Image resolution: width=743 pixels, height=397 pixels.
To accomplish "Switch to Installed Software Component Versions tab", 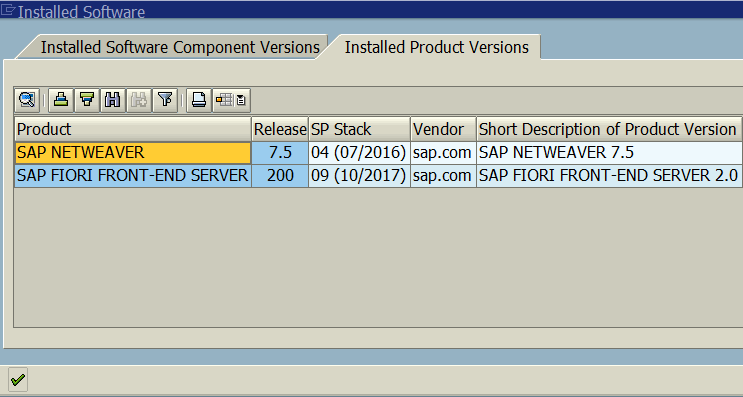I will click(180, 47).
